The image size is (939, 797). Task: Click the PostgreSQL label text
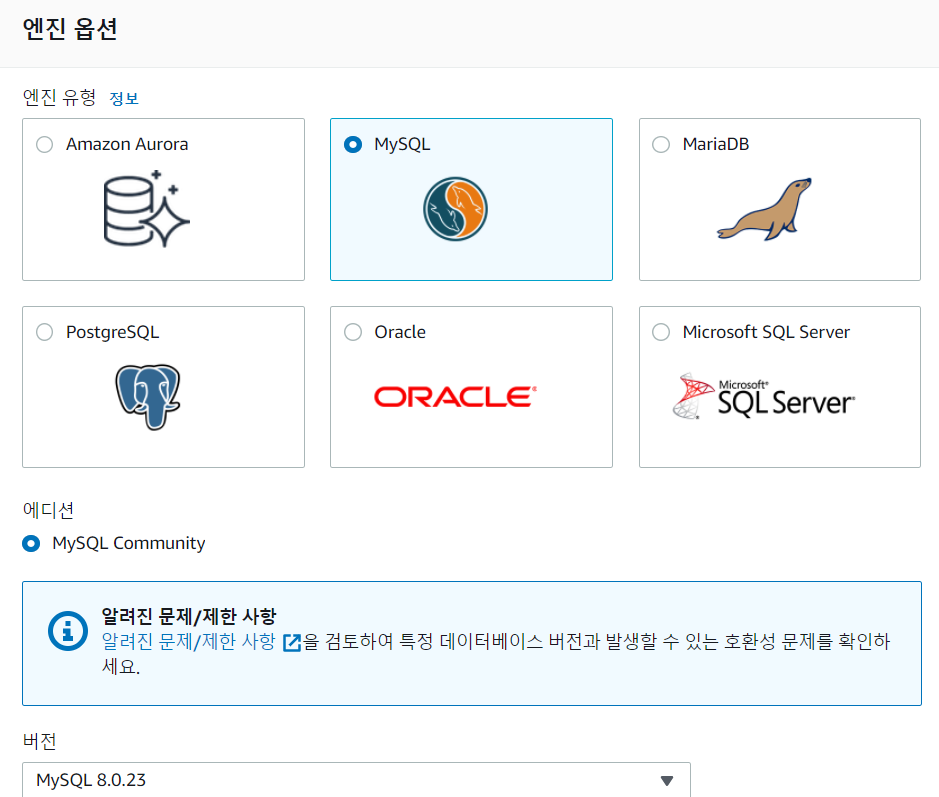click(x=113, y=332)
